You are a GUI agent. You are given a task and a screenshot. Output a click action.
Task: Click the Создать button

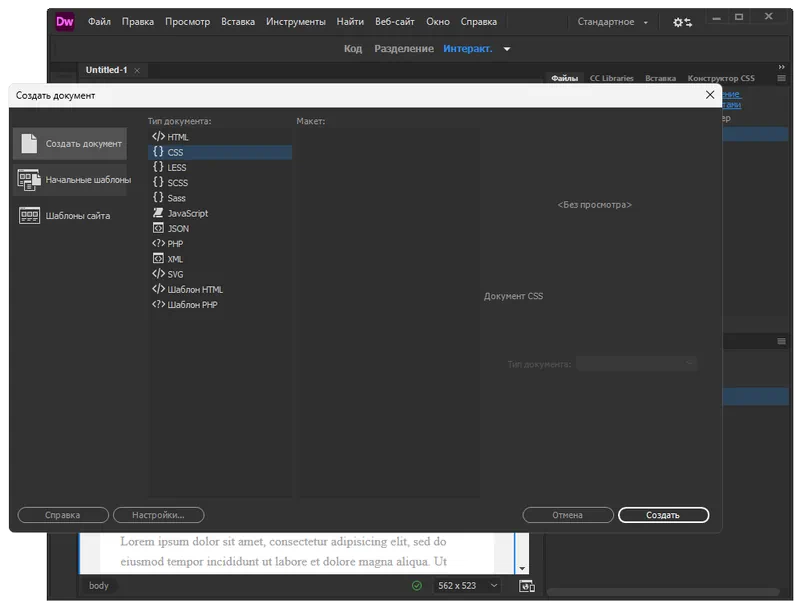[663, 515]
